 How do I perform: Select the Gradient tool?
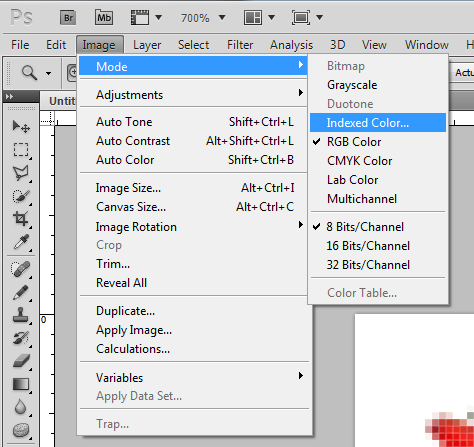point(21,384)
